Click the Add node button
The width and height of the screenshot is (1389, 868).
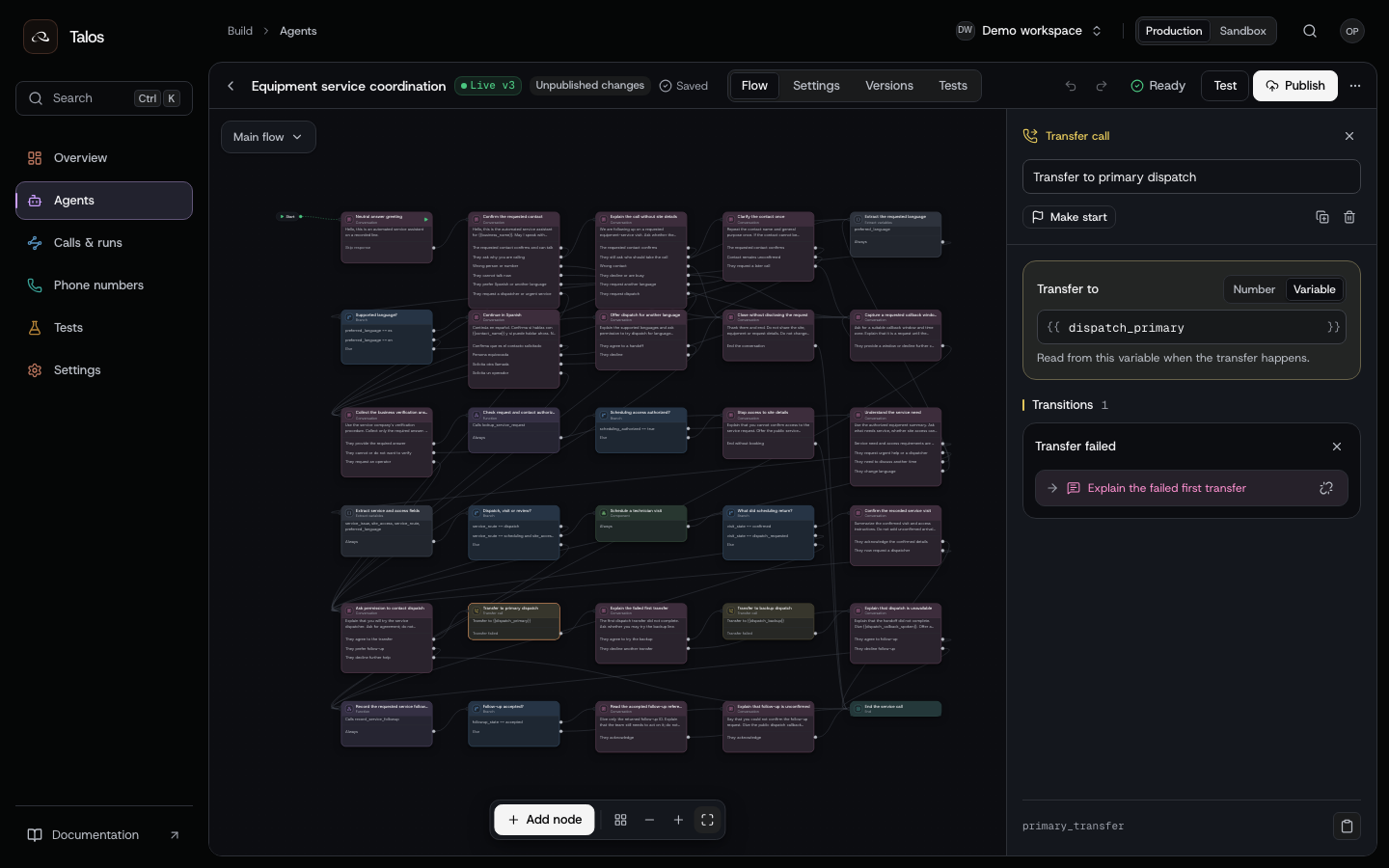(x=545, y=820)
